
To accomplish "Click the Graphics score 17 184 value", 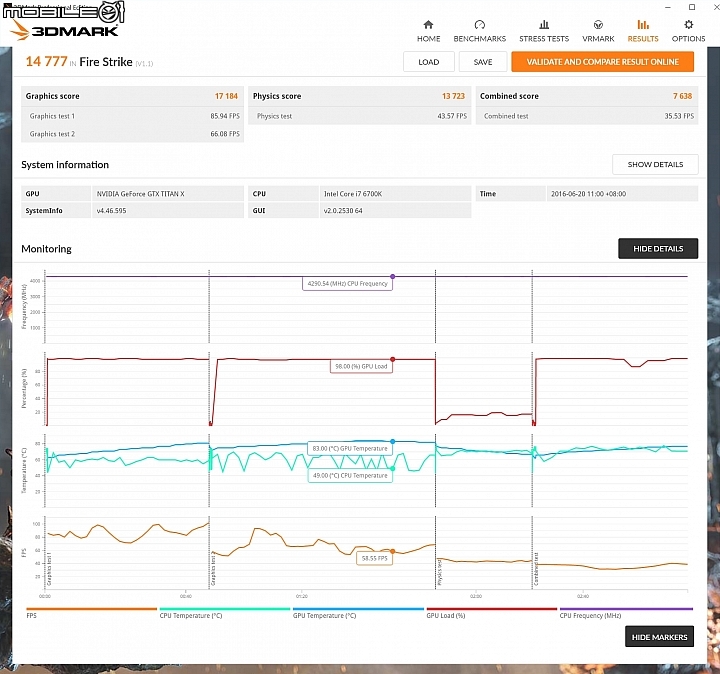I will 226,96.
